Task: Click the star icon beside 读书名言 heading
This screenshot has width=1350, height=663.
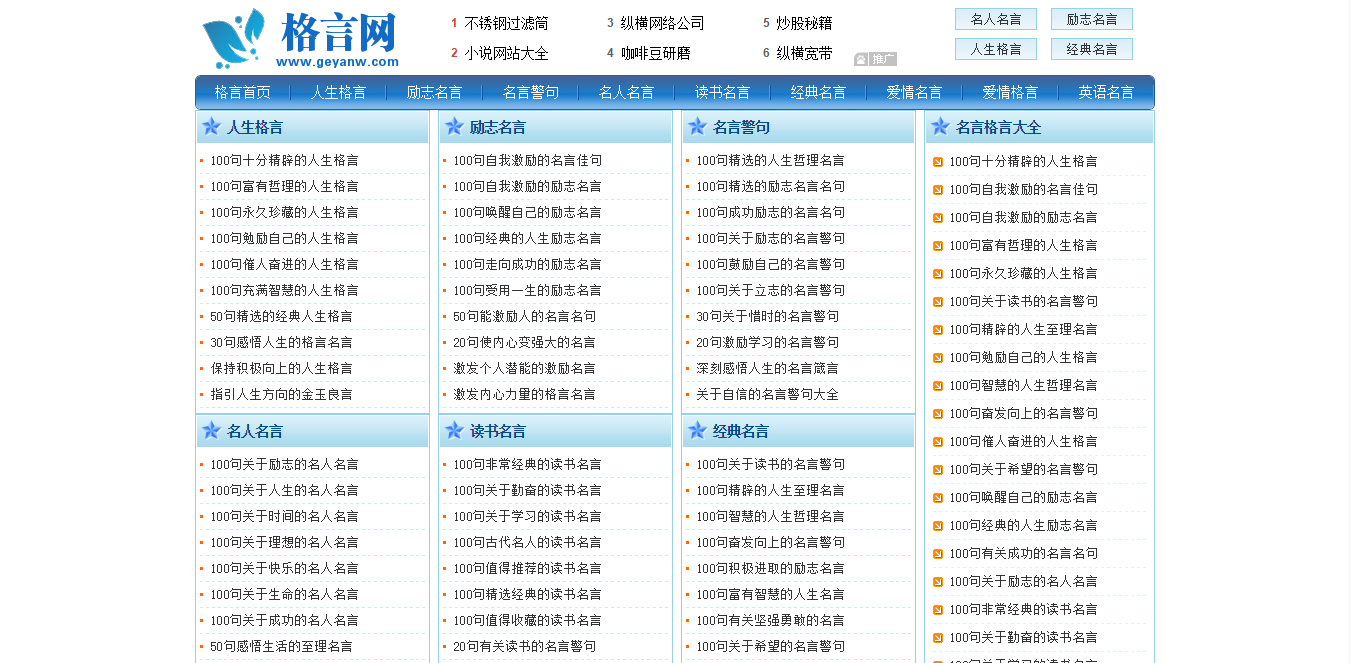Action: (x=454, y=431)
